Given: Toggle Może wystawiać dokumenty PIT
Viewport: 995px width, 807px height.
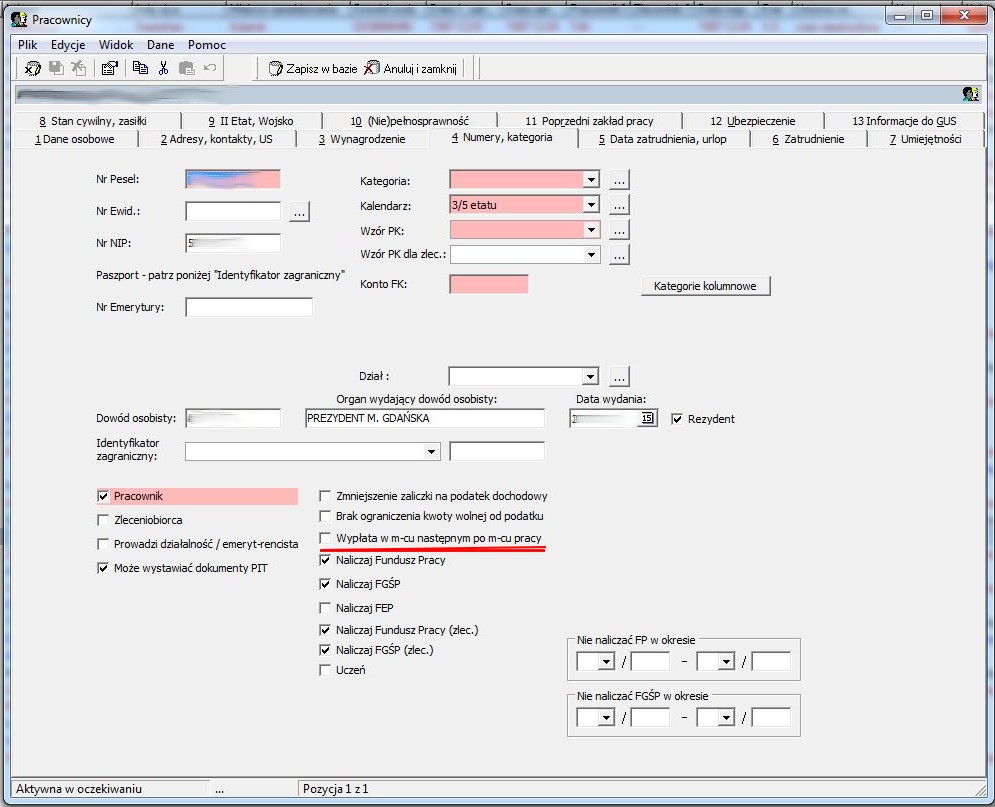Looking at the screenshot, I should coord(103,568).
